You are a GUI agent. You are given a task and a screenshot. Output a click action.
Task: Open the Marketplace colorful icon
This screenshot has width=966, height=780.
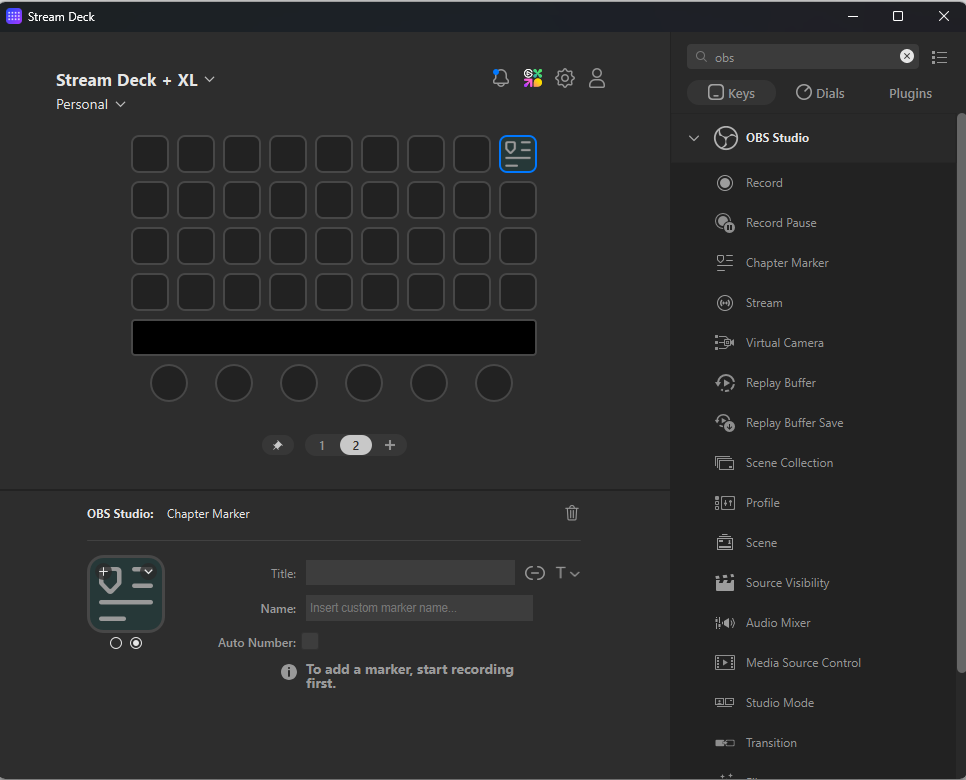tap(533, 78)
